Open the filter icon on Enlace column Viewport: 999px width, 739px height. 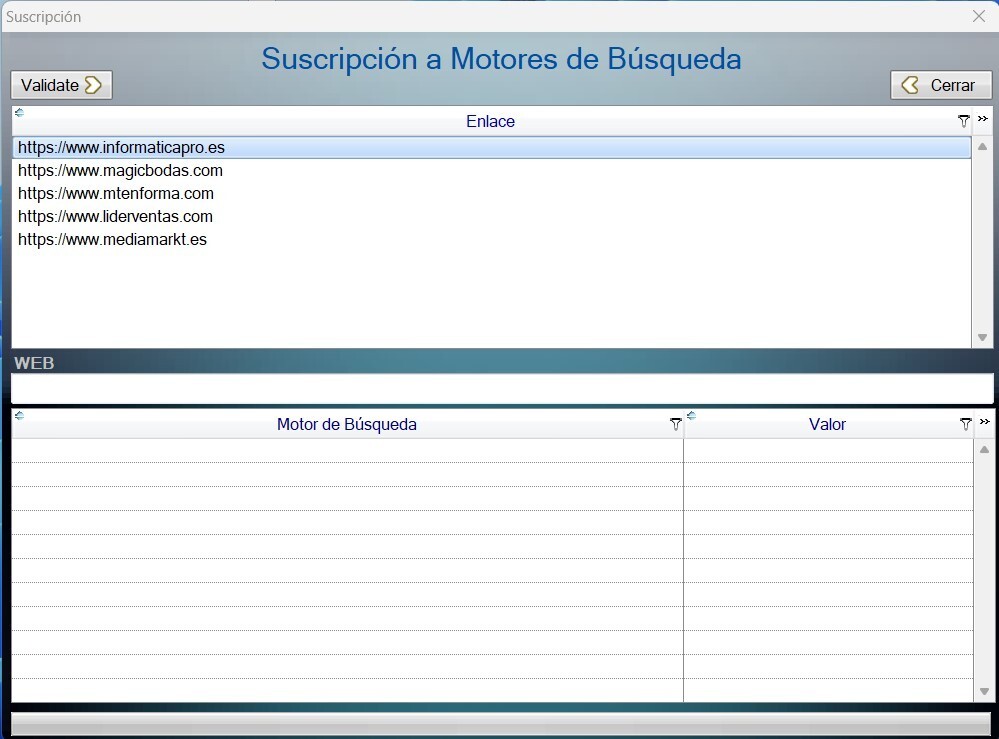963,121
